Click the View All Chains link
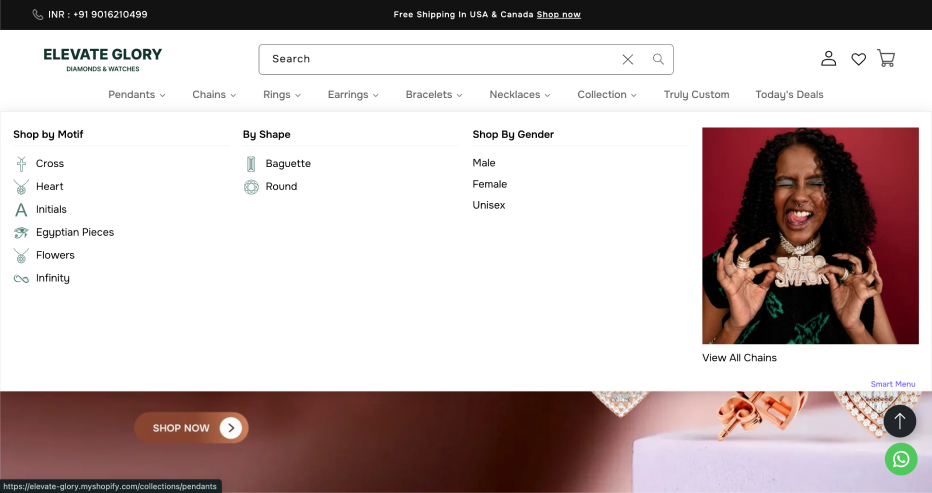The width and height of the screenshot is (932, 493). (739, 358)
